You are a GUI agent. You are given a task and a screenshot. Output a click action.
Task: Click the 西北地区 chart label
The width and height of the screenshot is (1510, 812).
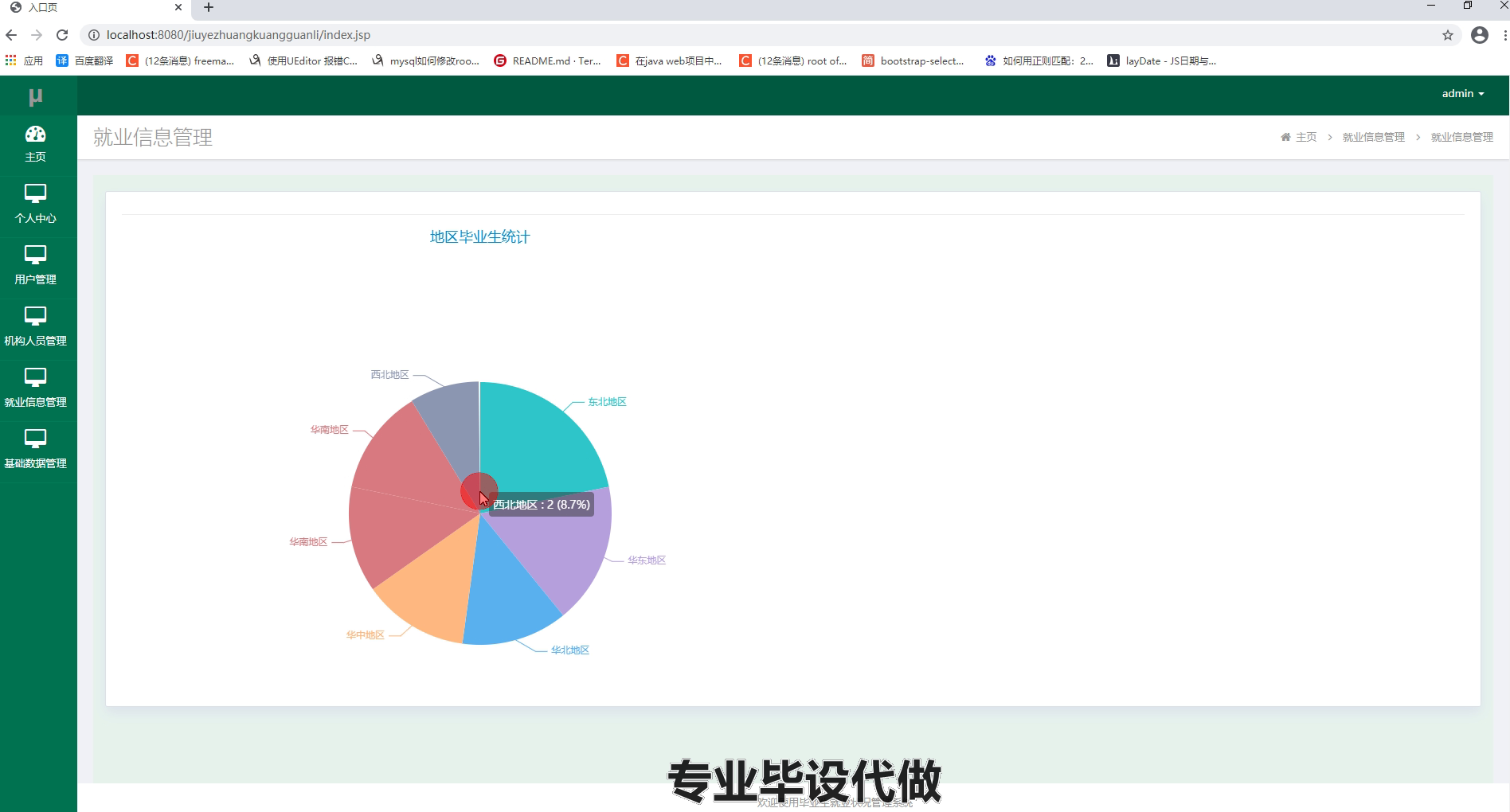tap(389, 375)
